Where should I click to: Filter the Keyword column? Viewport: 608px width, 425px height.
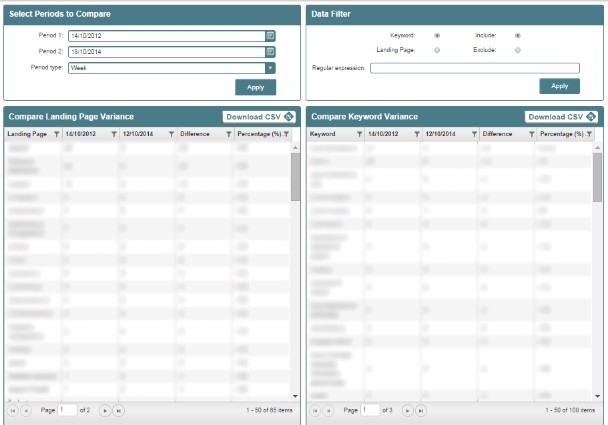coord(359,134)
